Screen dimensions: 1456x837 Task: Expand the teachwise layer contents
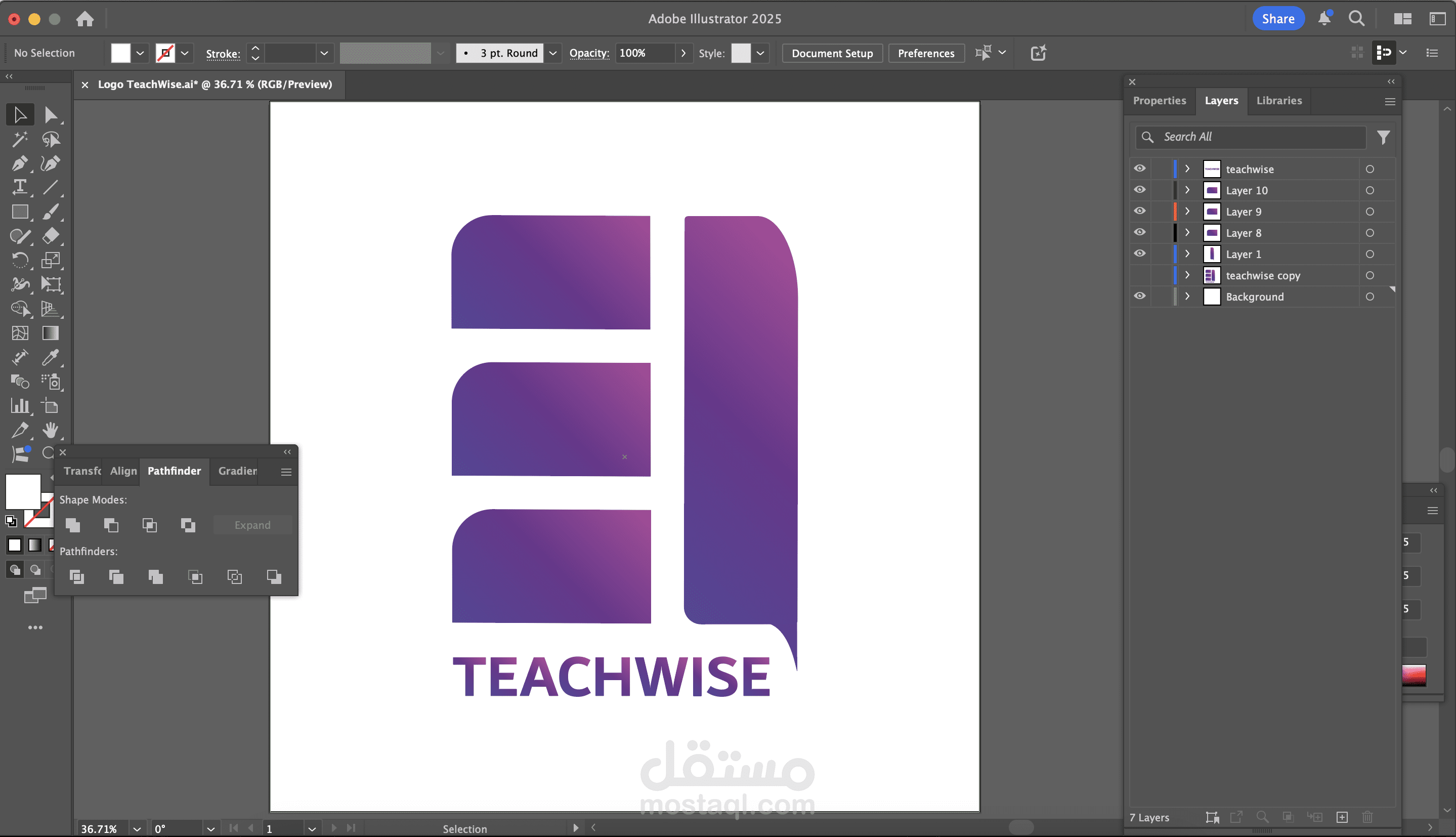click(x=1187, y=169)
